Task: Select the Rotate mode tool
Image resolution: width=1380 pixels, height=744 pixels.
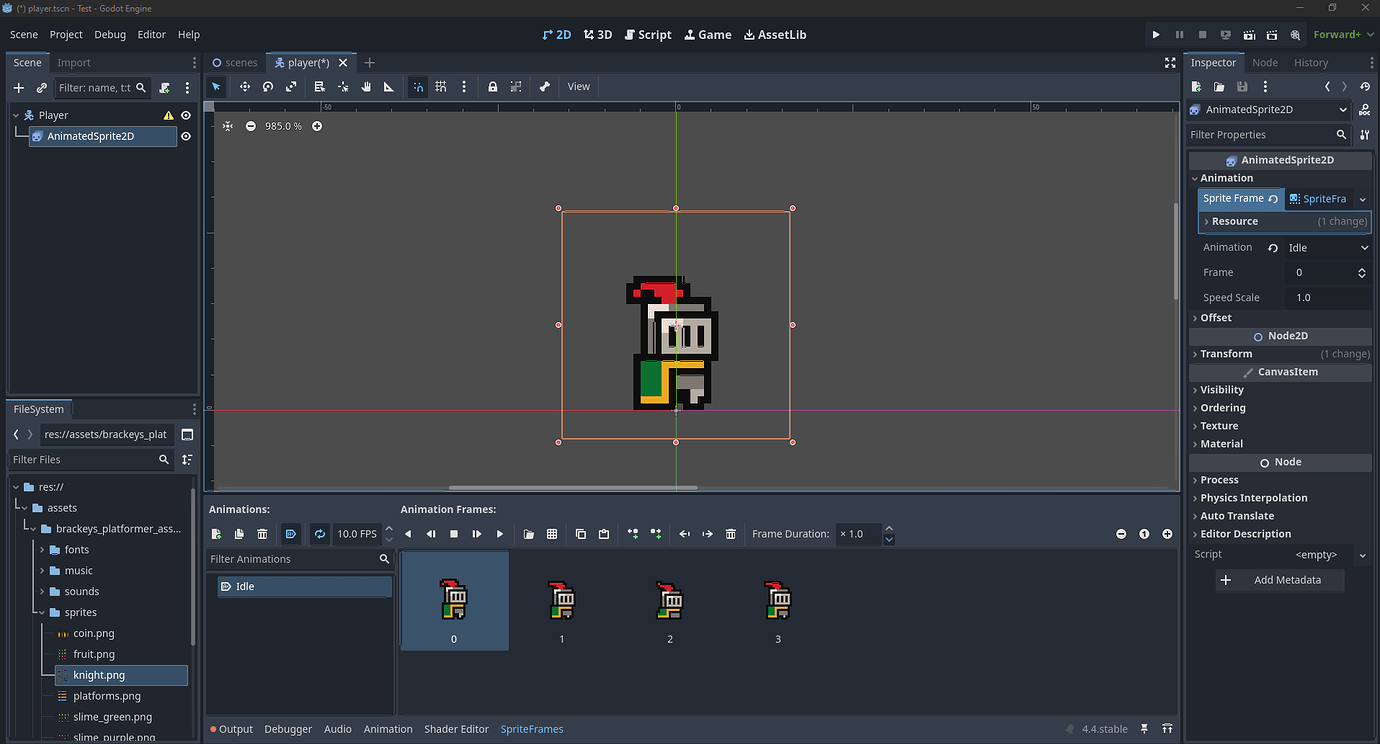Action: pos(268,87)
